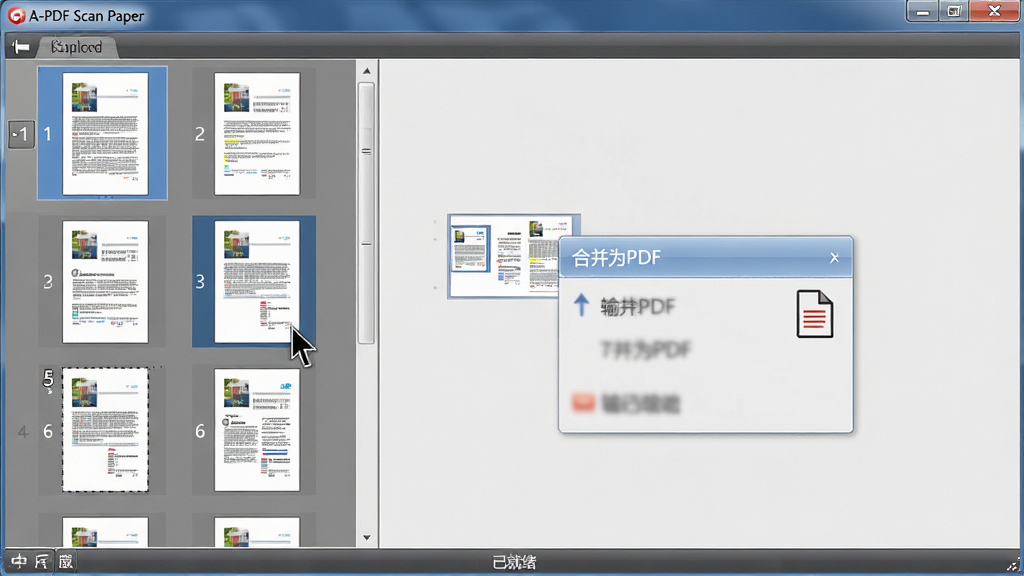Select the page thumbnail with the dashed border

(x=105, y=430)
